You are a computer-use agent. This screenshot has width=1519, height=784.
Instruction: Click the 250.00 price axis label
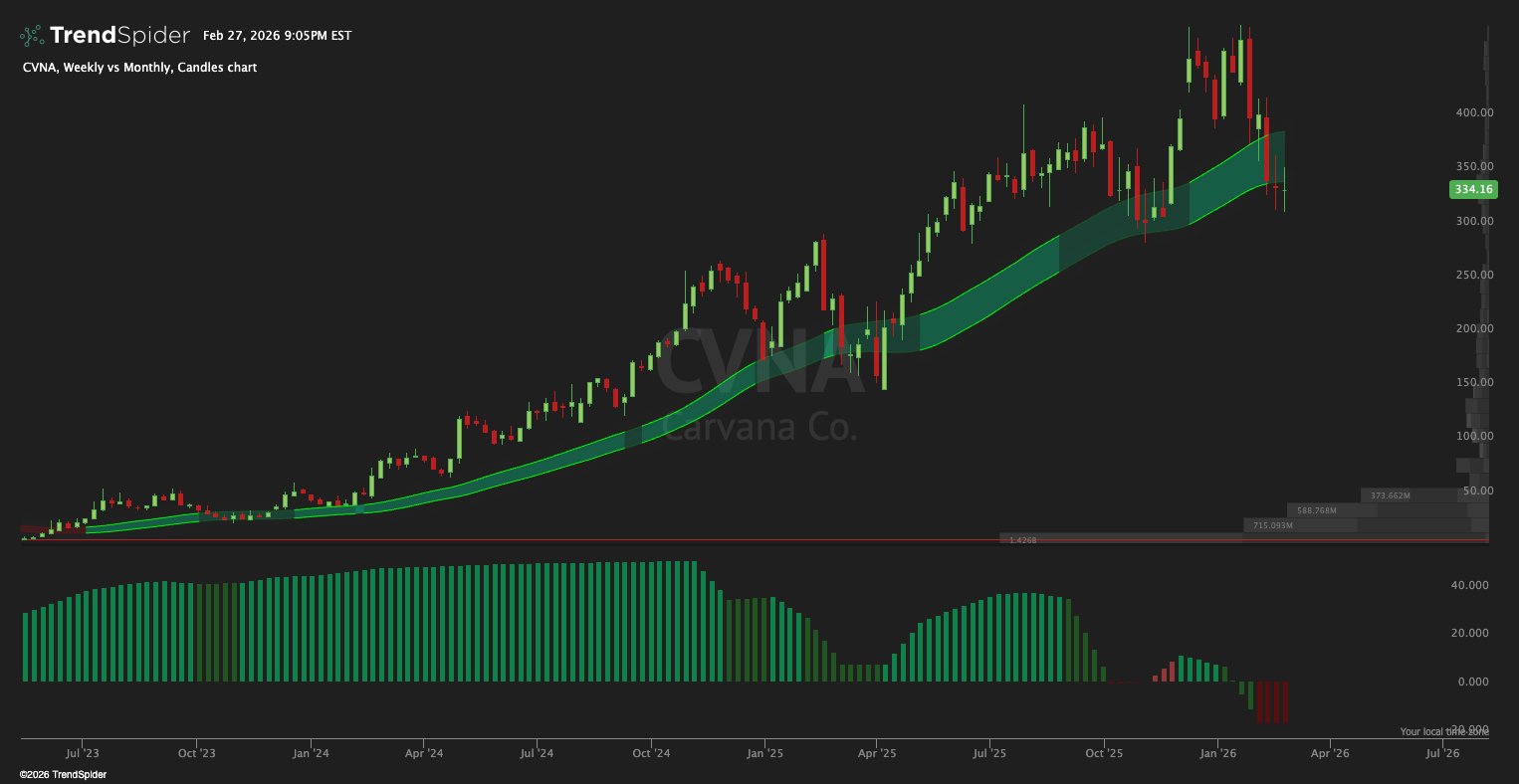[x=1473, y=275]
